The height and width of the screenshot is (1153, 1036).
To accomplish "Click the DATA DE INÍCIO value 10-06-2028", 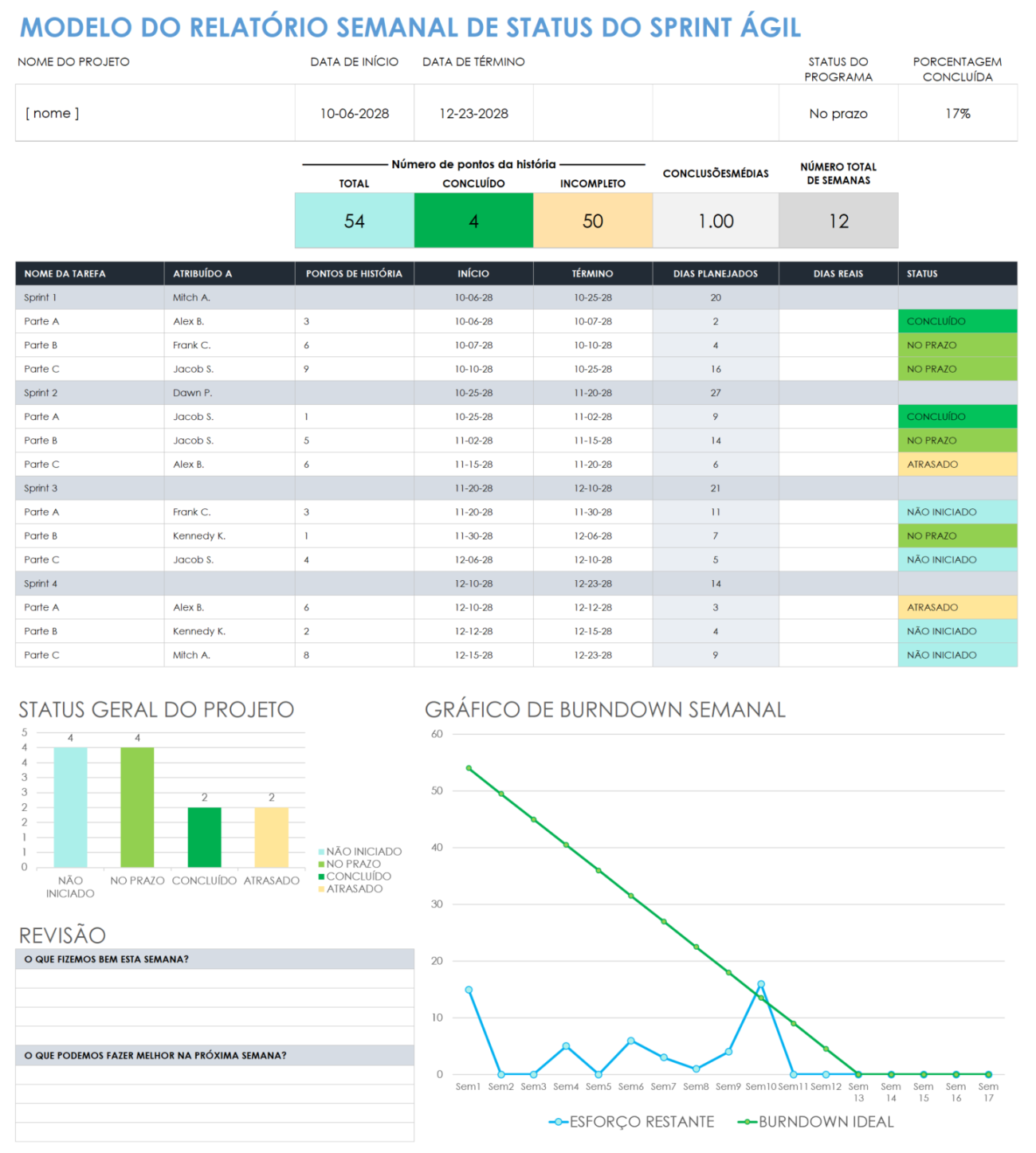I will coord(354,112).
